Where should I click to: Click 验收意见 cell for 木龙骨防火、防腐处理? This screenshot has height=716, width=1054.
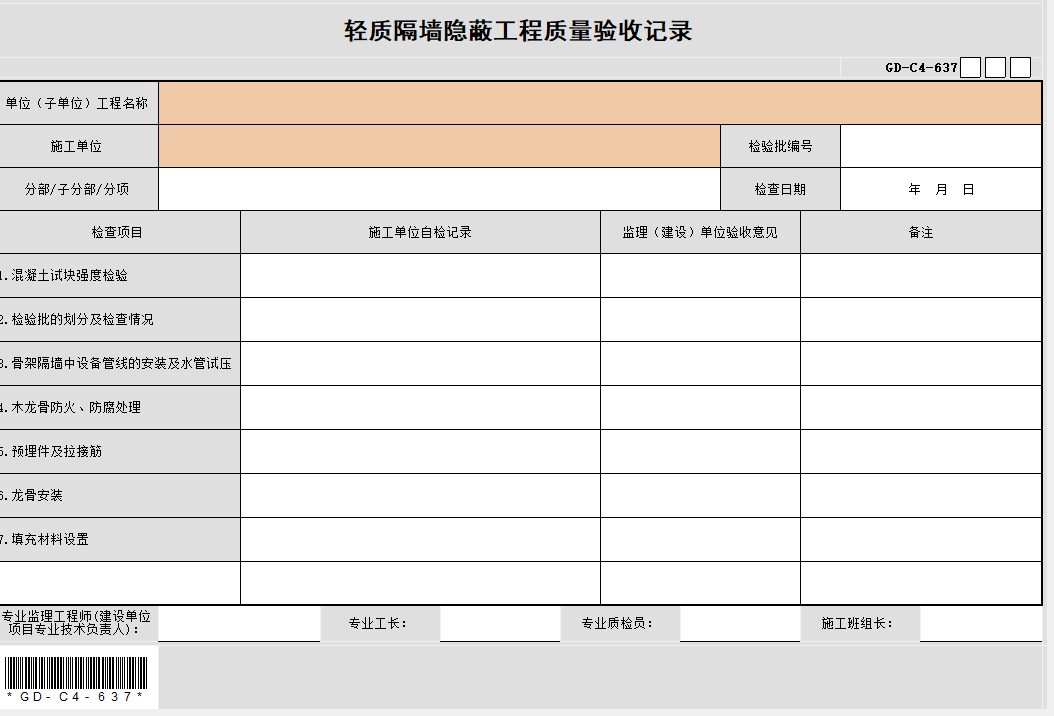click(x=700, y=407)
